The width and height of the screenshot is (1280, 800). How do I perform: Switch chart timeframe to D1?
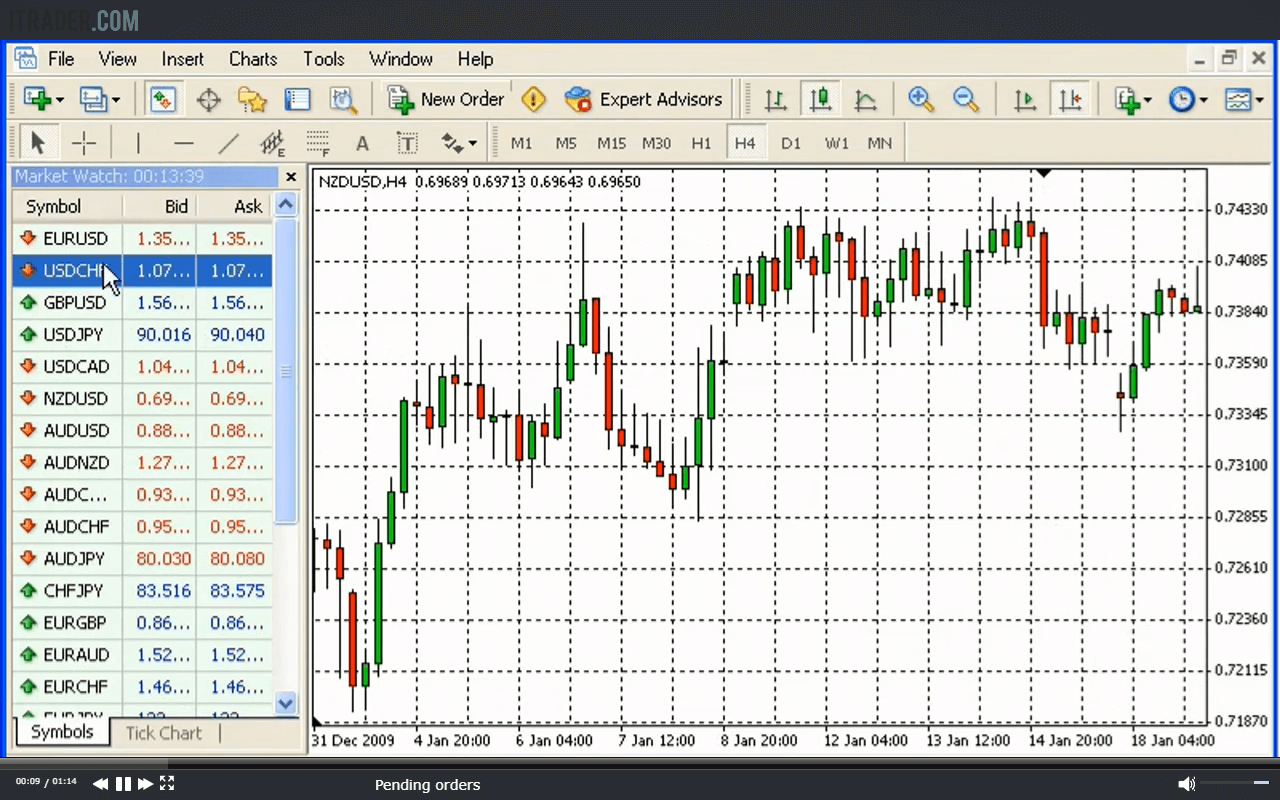pos(790,143)
